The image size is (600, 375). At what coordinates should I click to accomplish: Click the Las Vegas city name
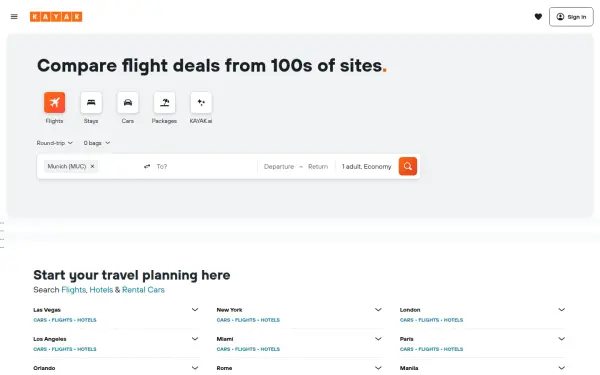pyautogui.click(x=47, y=310)
